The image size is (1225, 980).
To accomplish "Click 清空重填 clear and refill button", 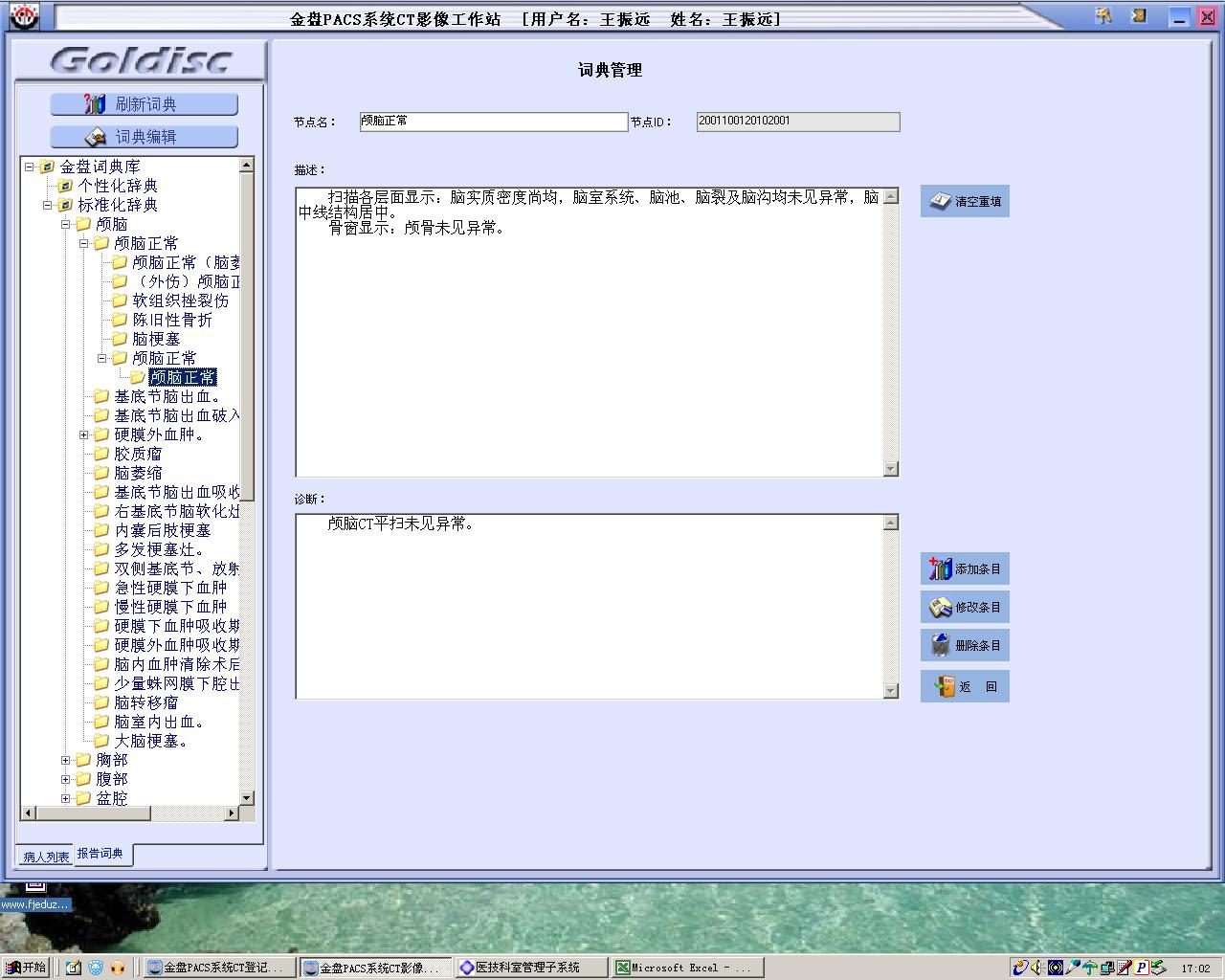I will pos(965,202).
